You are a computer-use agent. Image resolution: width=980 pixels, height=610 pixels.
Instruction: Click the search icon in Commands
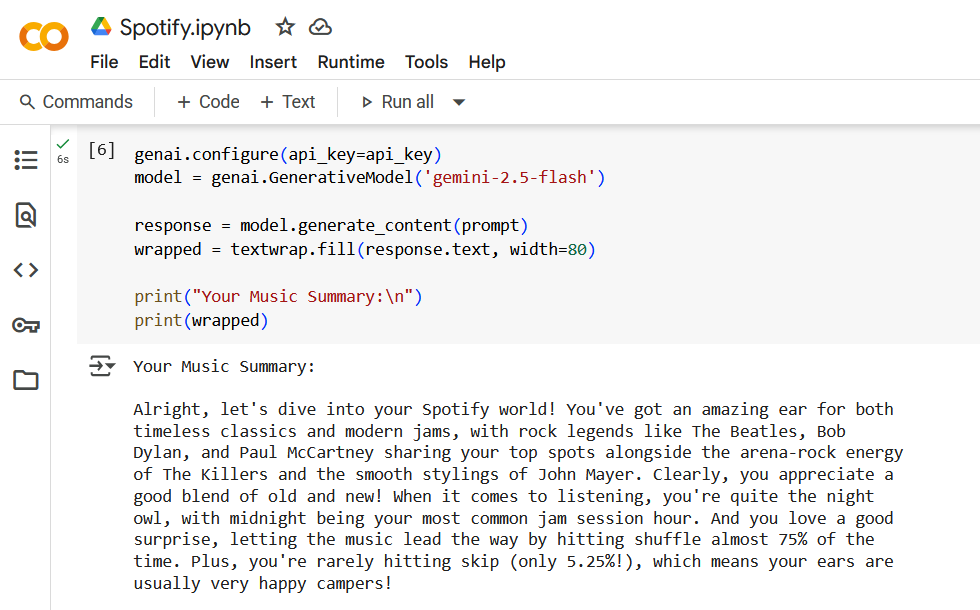point(27,102)
